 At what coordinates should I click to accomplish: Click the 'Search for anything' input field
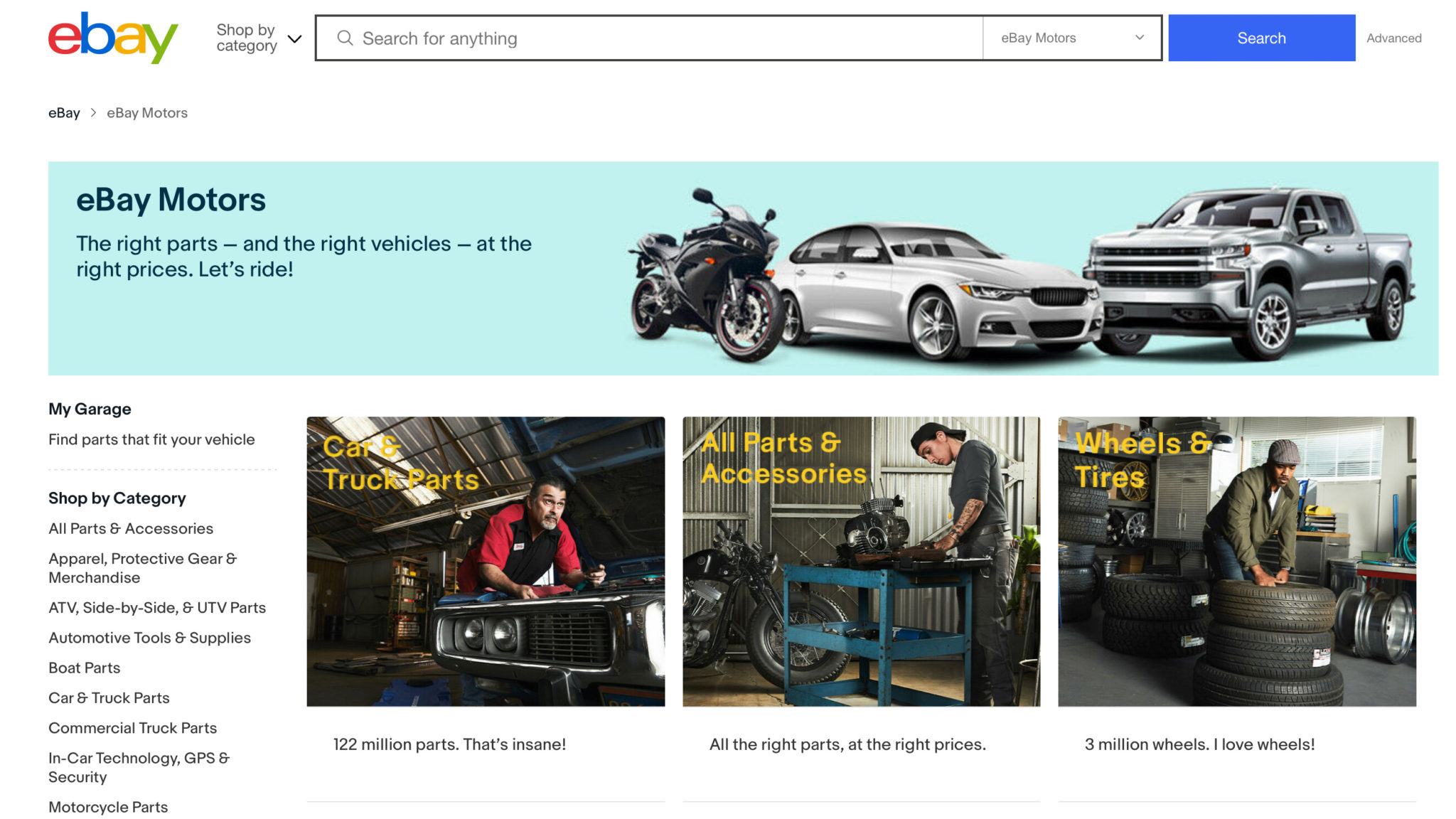(640, 38)
